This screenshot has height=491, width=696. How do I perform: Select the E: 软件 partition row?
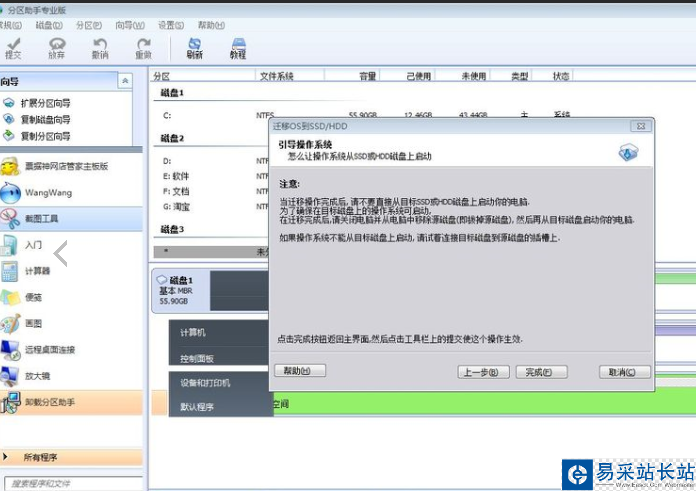pos(211,176)
